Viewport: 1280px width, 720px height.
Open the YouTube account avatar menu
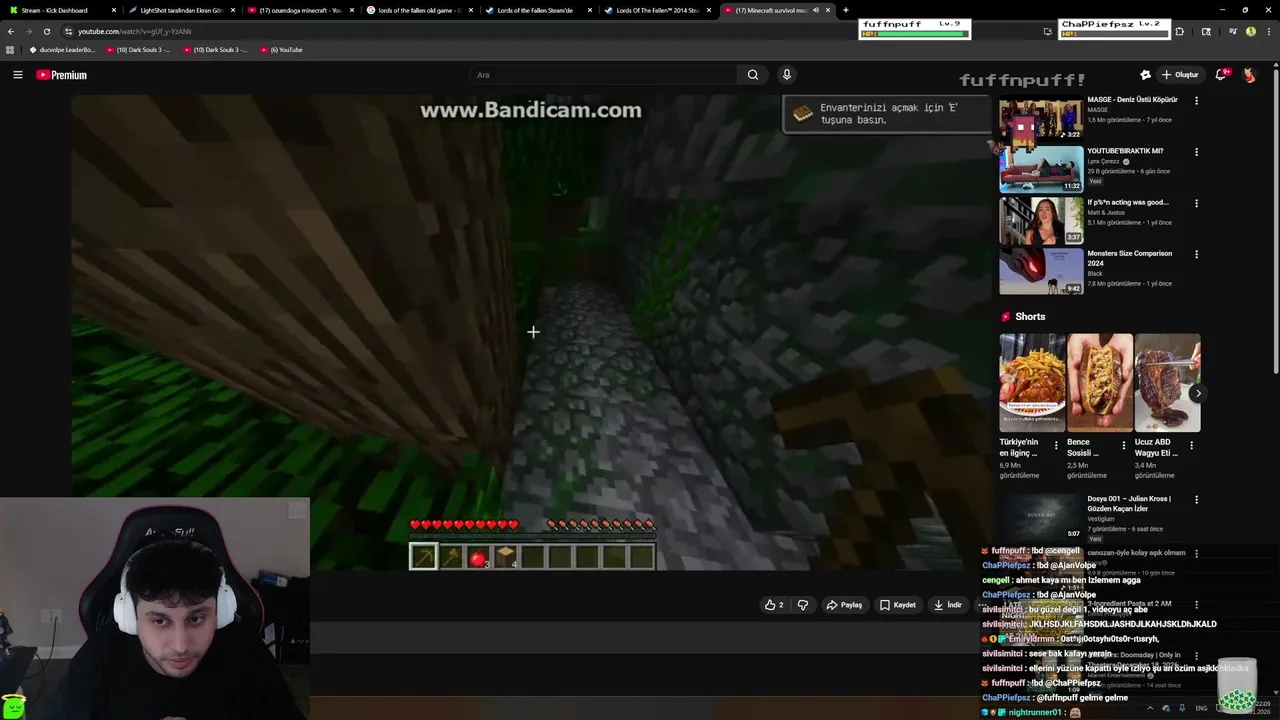[1249, 75]
